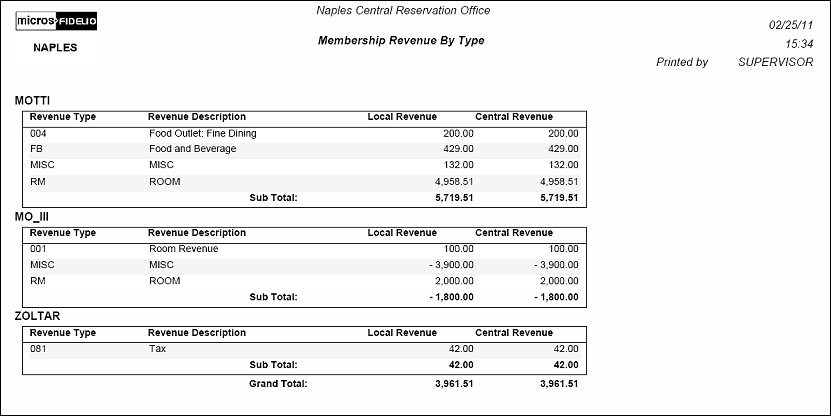Select the MOTTI group heading
Image resolution: width=831 pixels, height=416 pixels.
point(33,100)
